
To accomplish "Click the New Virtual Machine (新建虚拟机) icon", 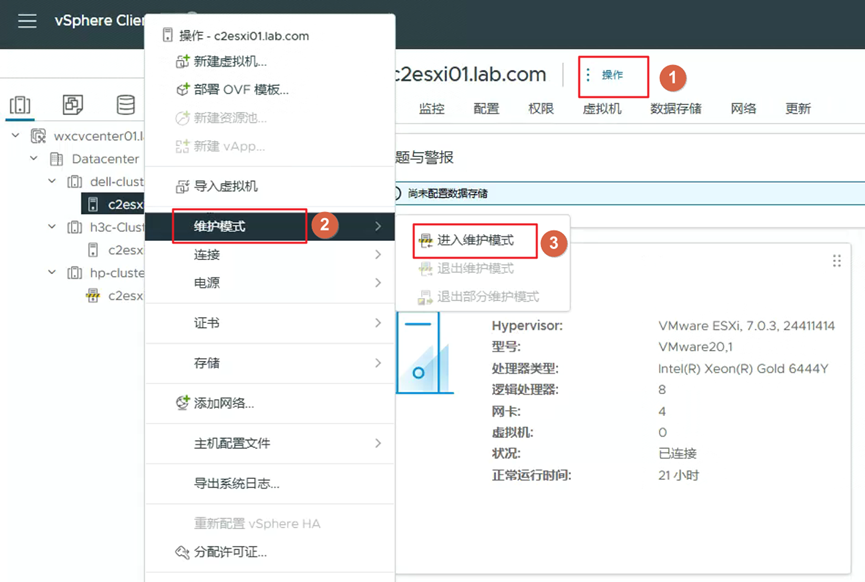I will [x=183, y=61].
